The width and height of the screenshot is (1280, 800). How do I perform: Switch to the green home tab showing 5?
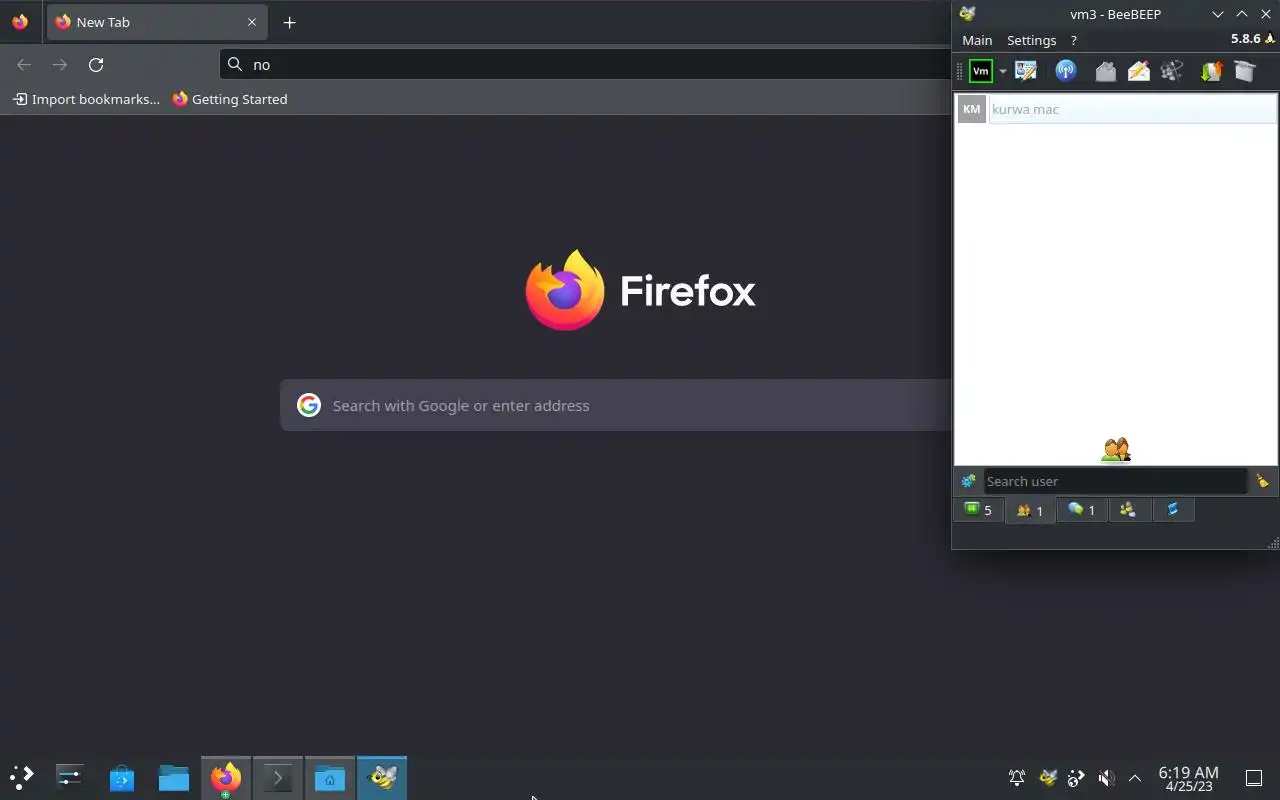coord(978,510)
